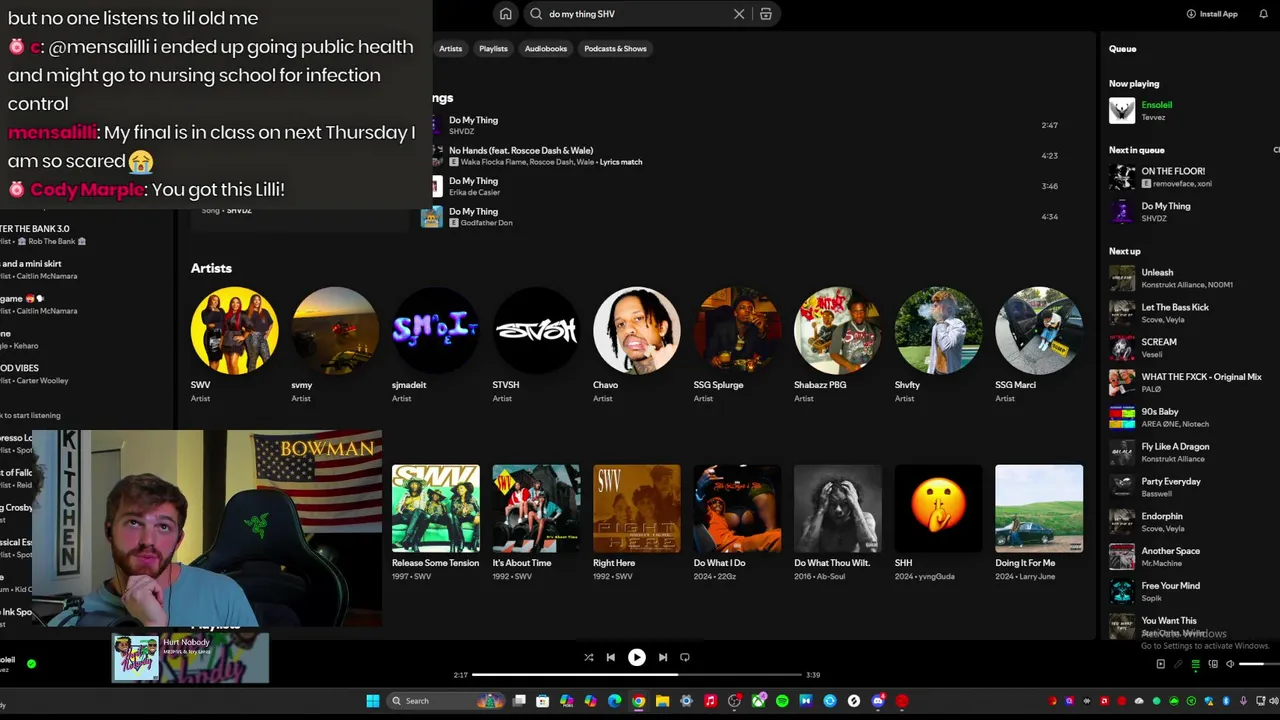Open album 'It's About Time' cover

click(536, 508)
